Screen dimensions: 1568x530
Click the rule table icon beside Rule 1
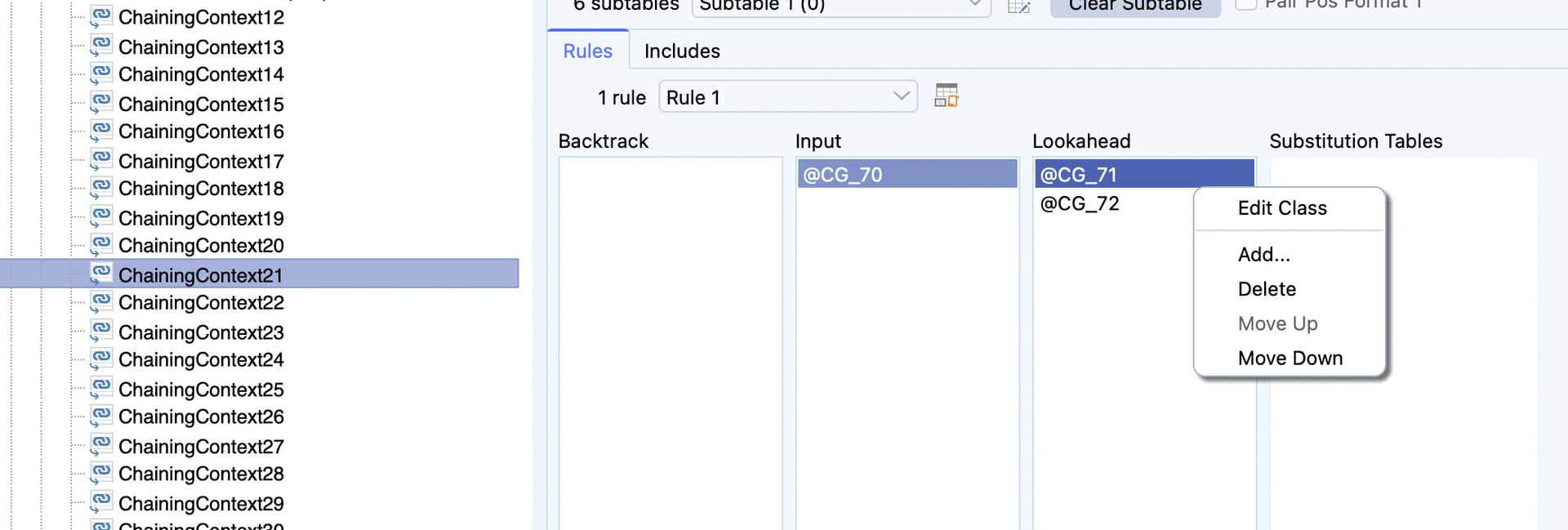coord(947,96)
